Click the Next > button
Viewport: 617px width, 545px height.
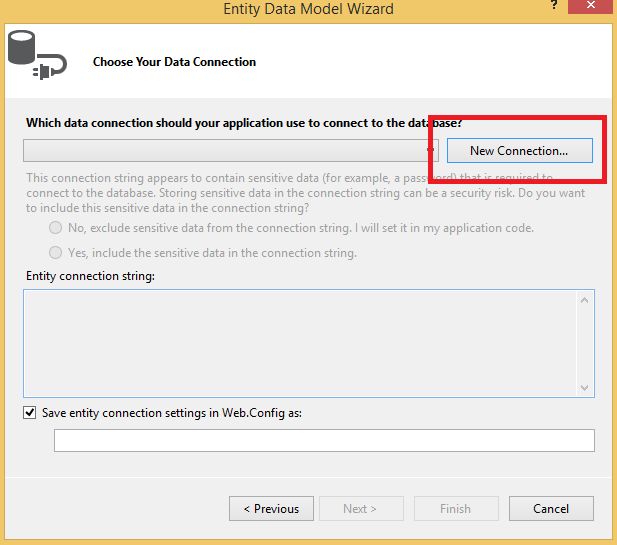point(360,508)
